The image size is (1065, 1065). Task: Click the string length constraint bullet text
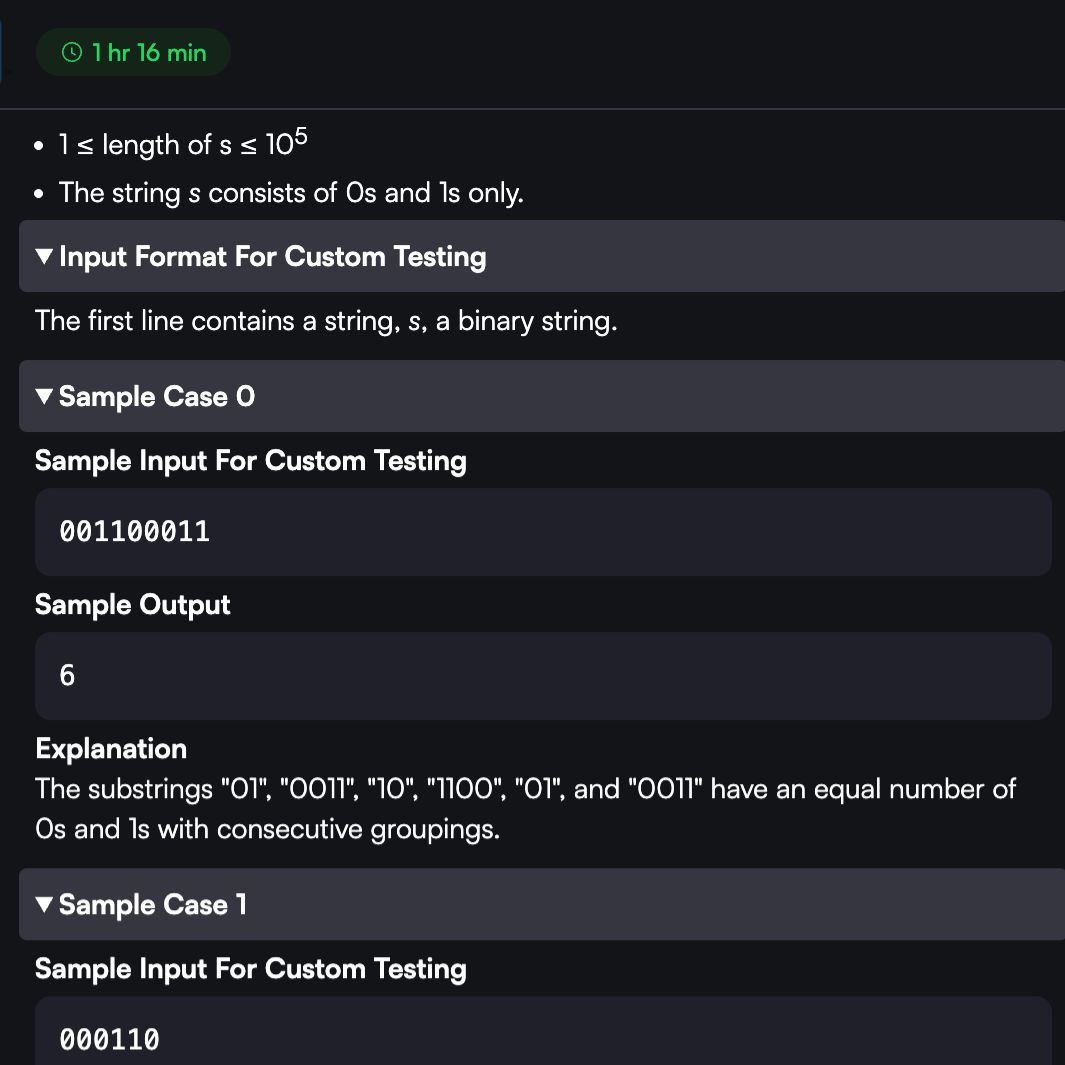point(183,145)
